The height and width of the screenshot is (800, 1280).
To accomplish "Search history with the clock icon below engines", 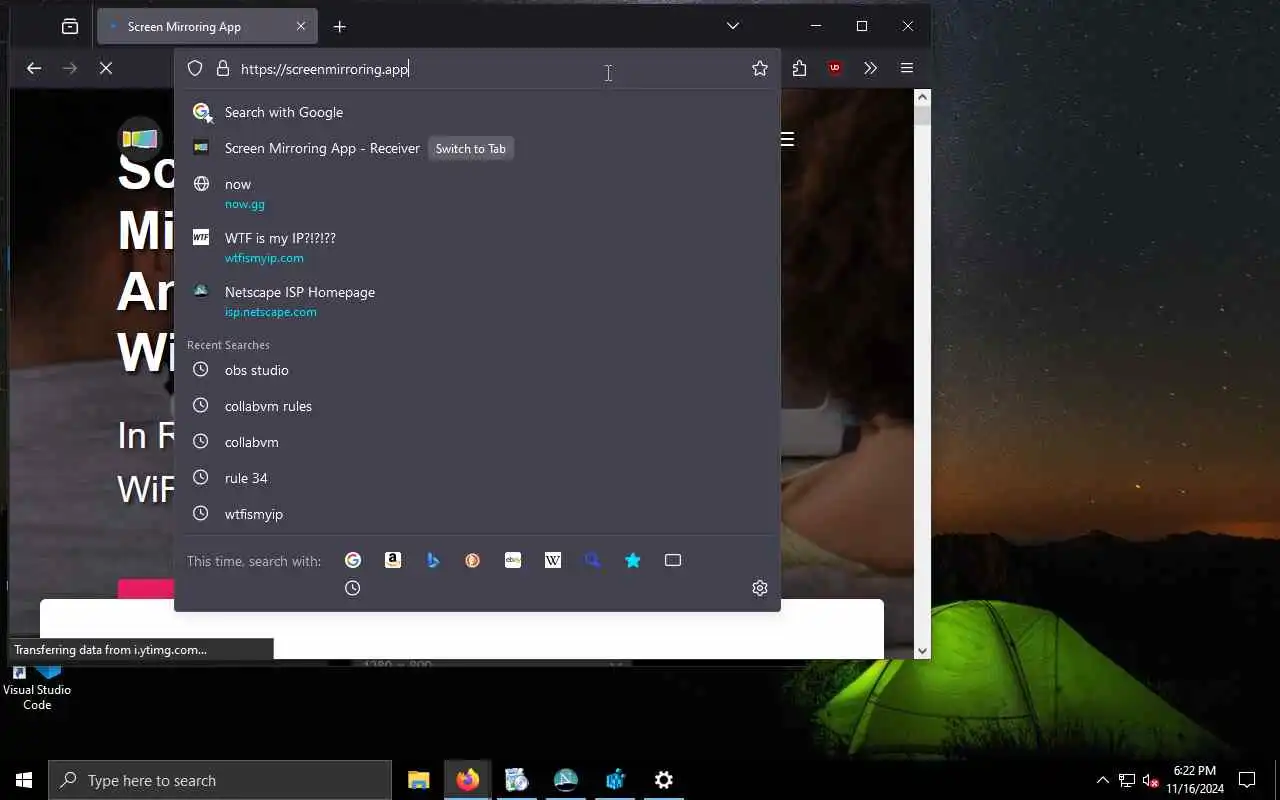I will tap(353, 588).
